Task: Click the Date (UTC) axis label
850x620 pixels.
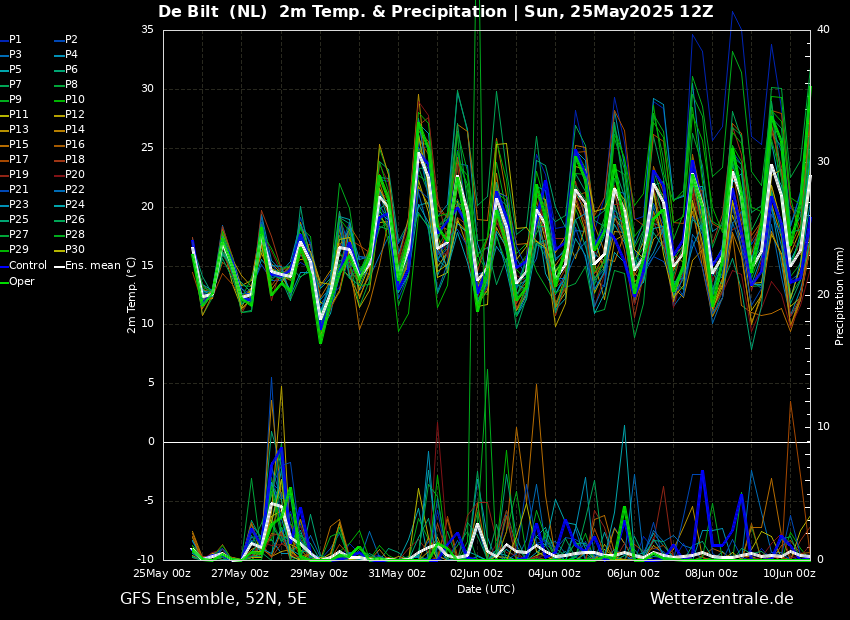Action: (486, 589)
